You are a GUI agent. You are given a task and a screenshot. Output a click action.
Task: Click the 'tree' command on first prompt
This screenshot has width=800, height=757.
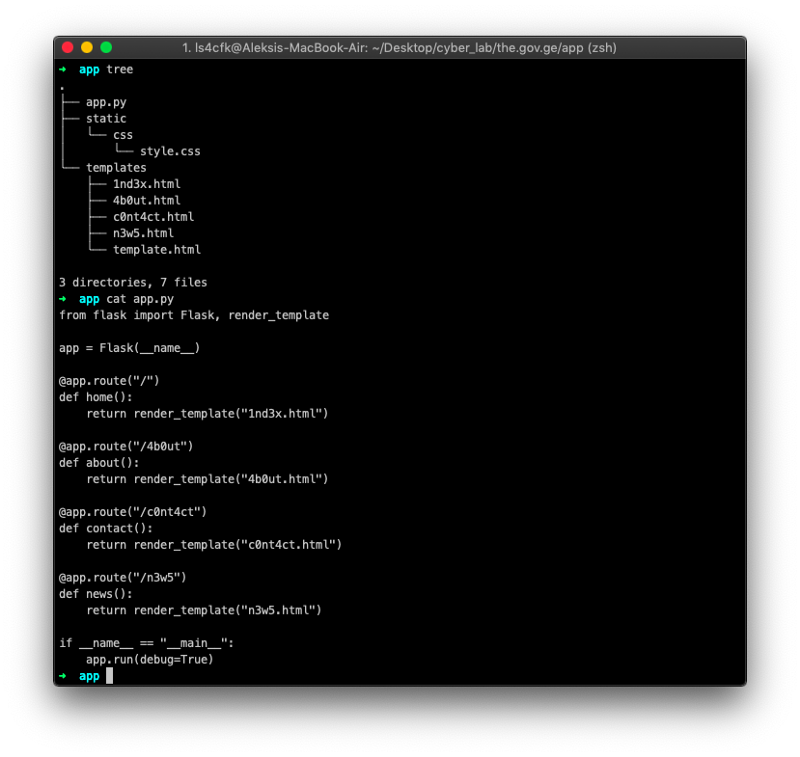tap(120, 69)
